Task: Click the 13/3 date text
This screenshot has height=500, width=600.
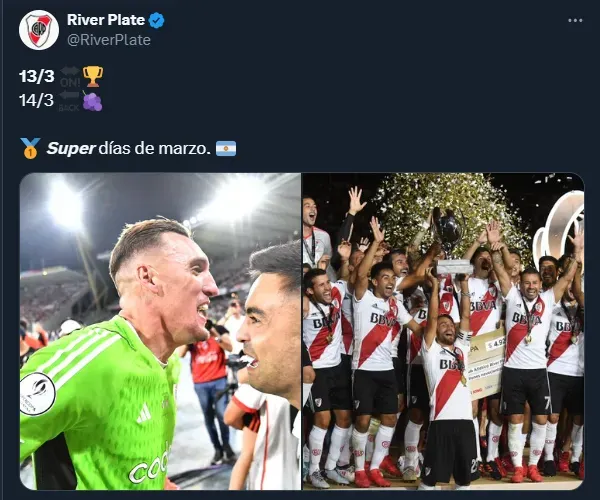Action: tap(37, 77)
